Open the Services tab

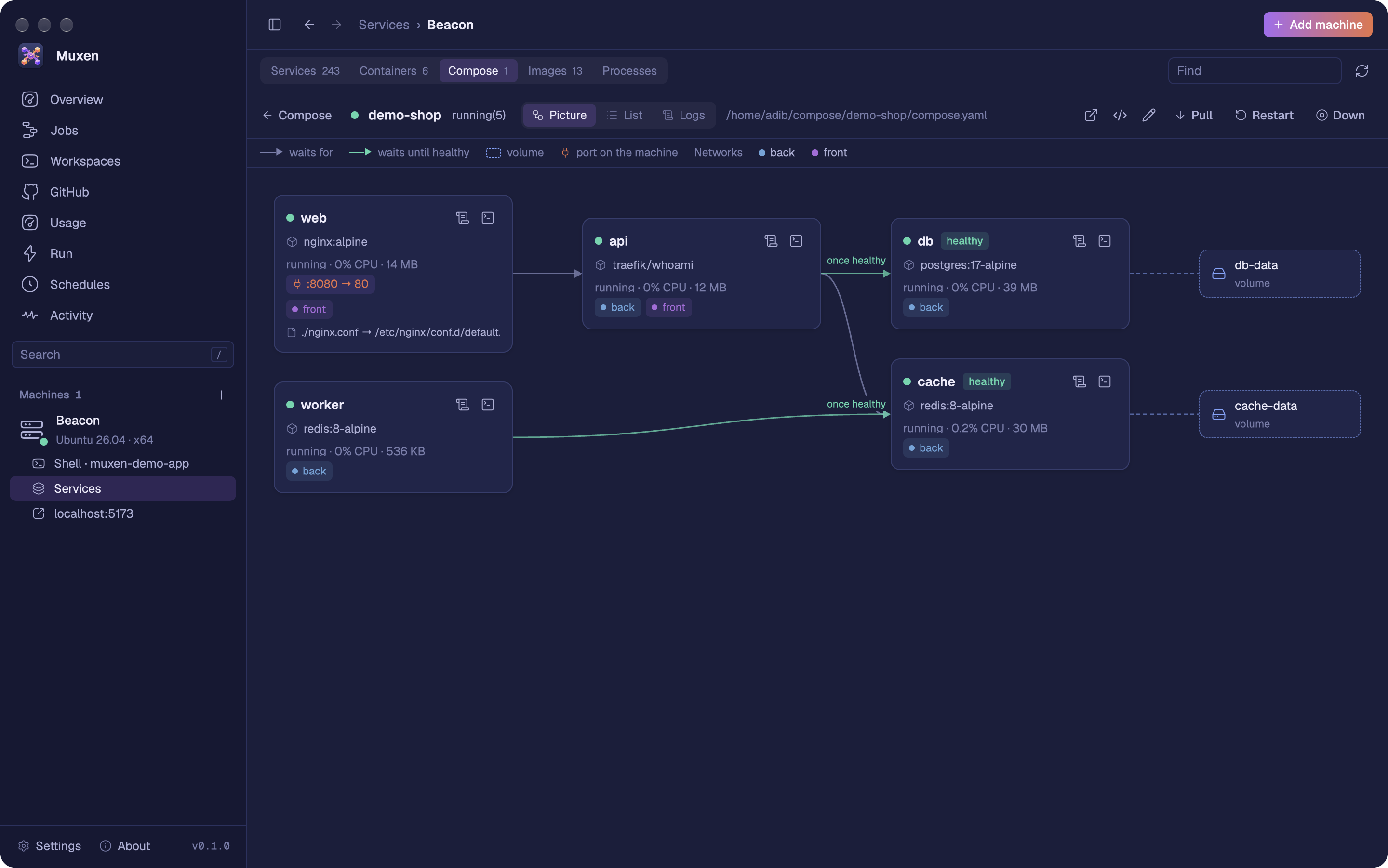coord(305,71)
